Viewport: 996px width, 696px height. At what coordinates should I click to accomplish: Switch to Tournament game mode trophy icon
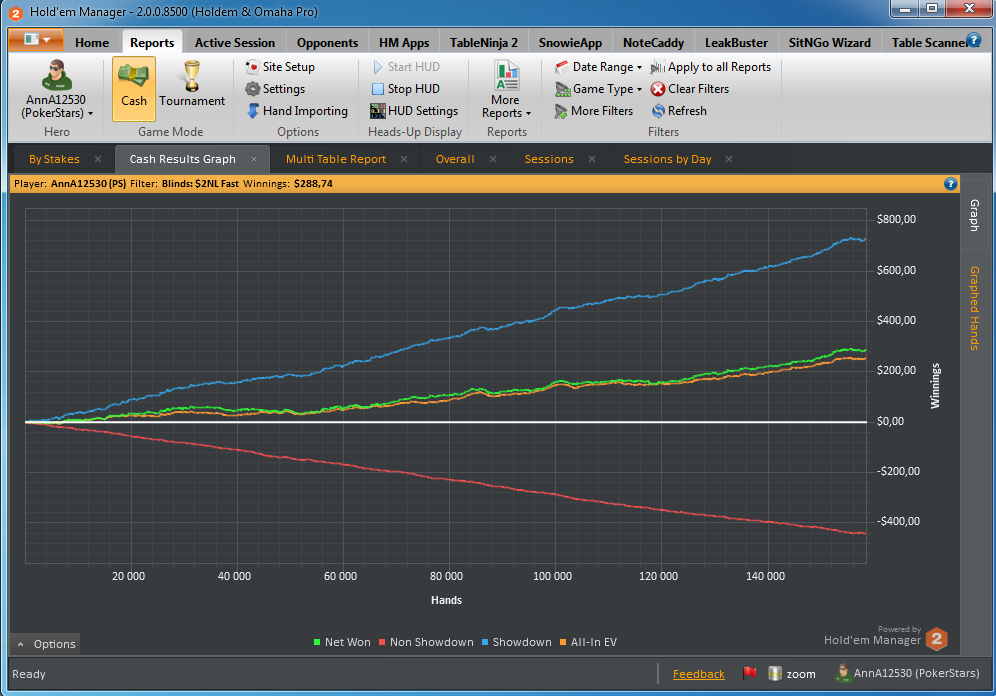[x=192, y=76]
